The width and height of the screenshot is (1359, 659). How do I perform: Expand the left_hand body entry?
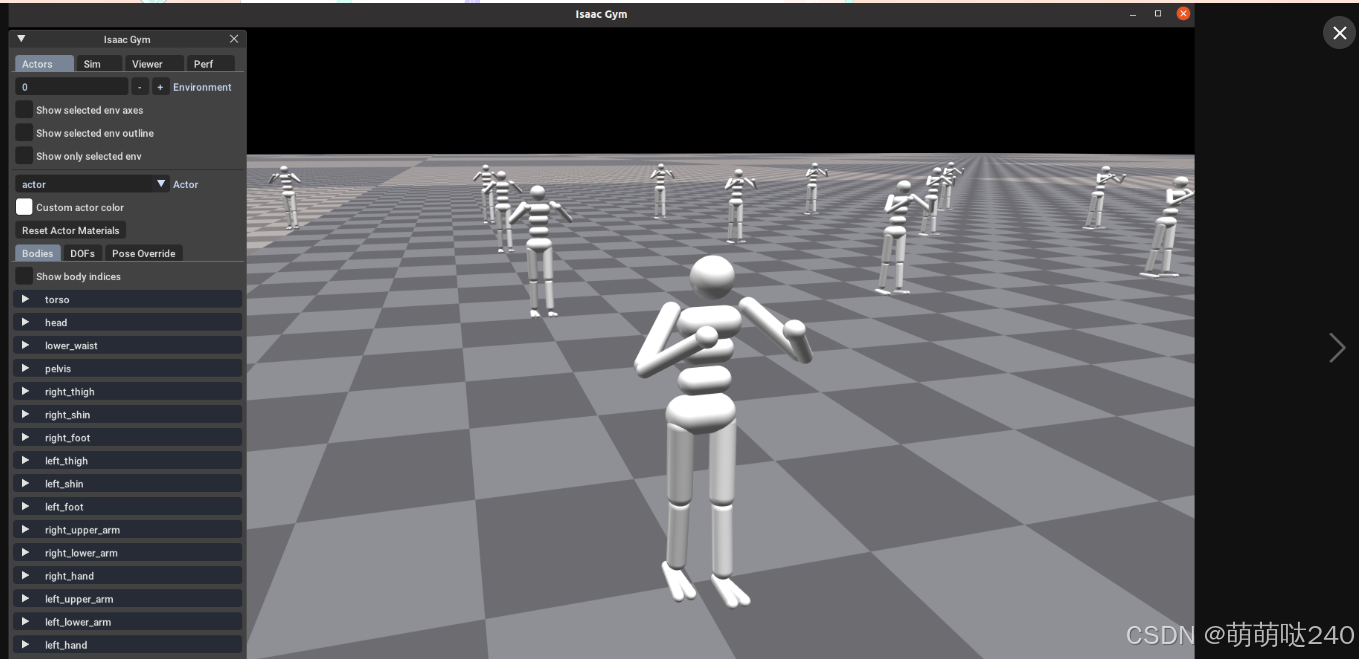tap(24, 644)
